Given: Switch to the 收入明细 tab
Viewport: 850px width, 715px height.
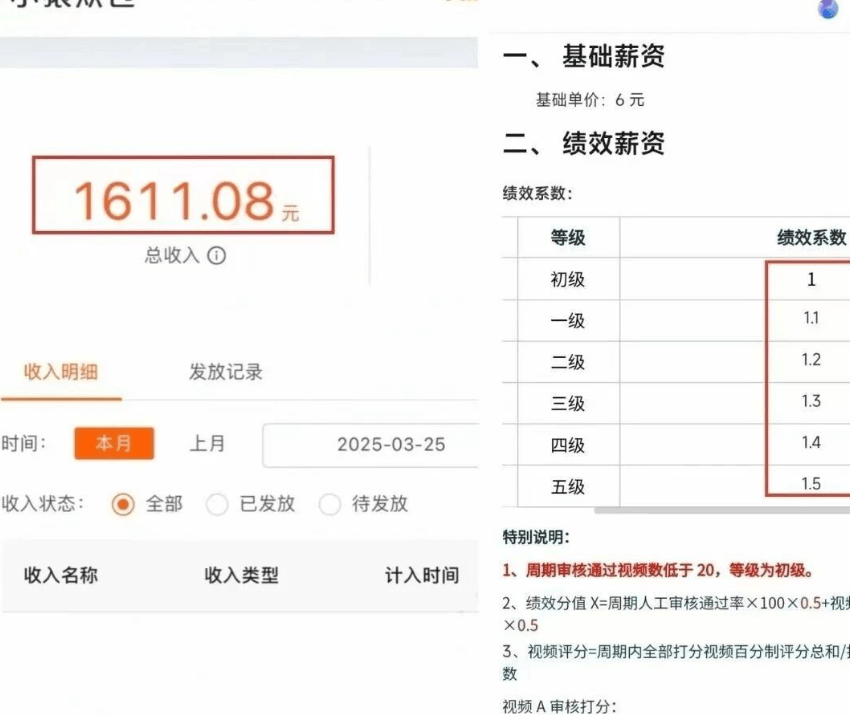Looking at the screenshot, I should pos(61,372).
